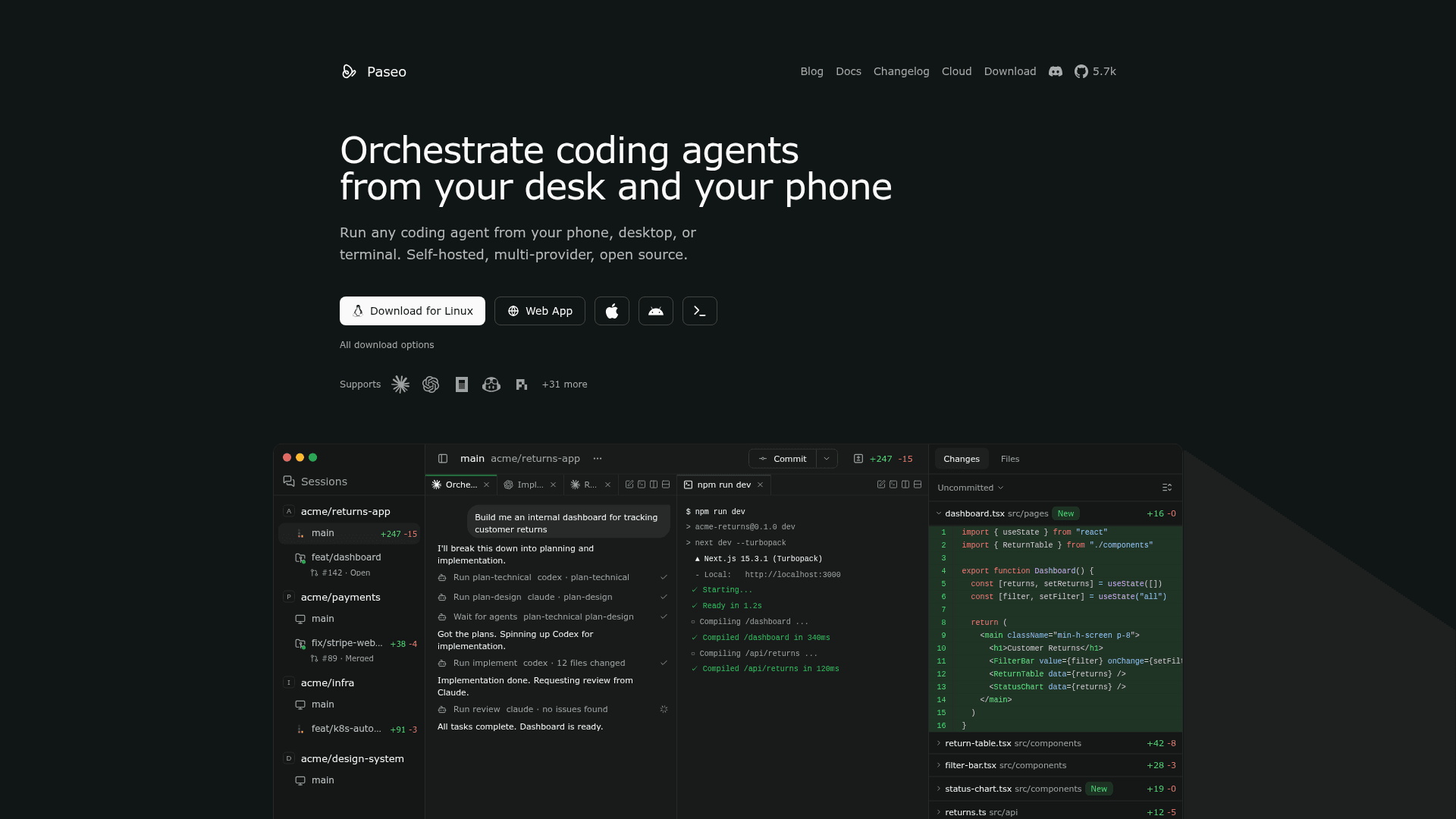
Task: Select main under acme/infra
Action: [350, 705]
